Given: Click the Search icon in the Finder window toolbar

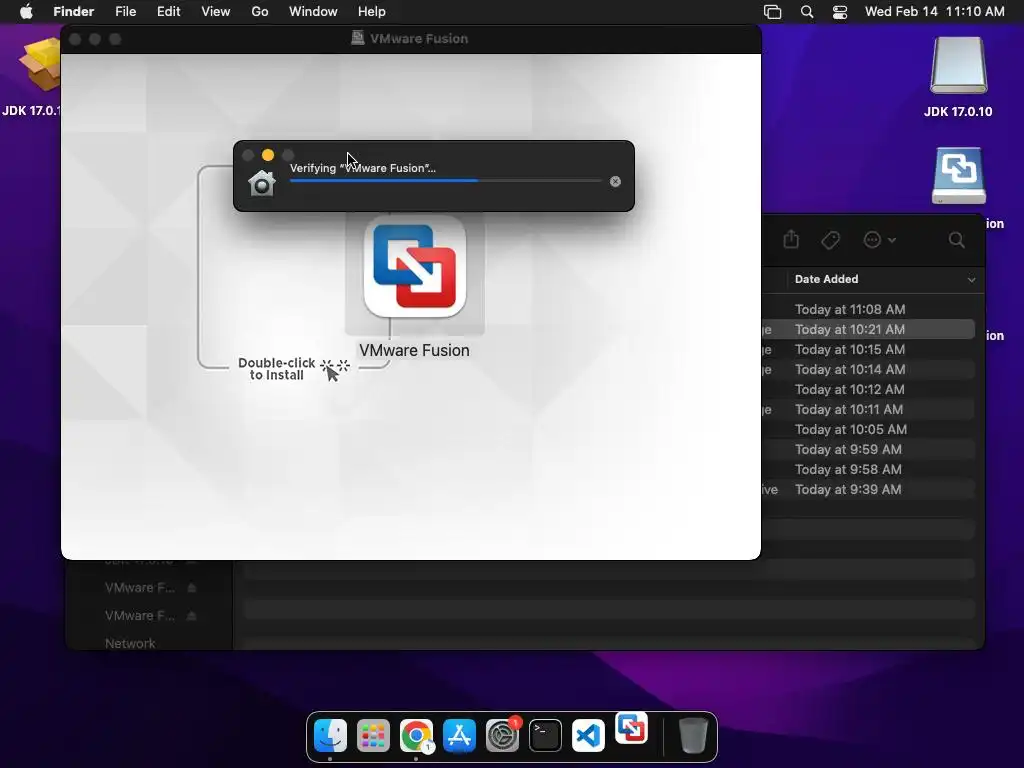Looking at the screenshot, I should 957,240.
